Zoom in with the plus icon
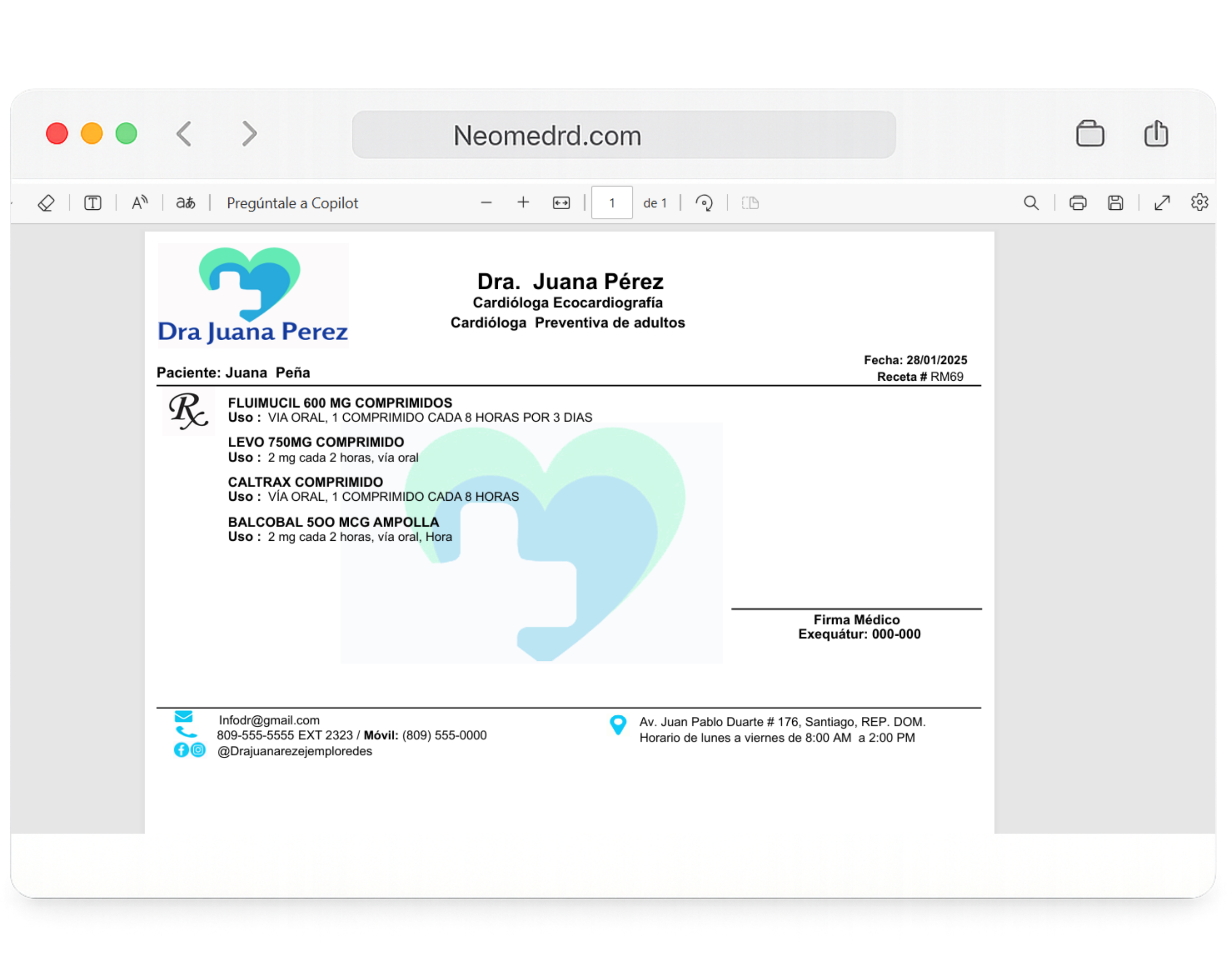1232x958 pixels. (x=524, y=203)
